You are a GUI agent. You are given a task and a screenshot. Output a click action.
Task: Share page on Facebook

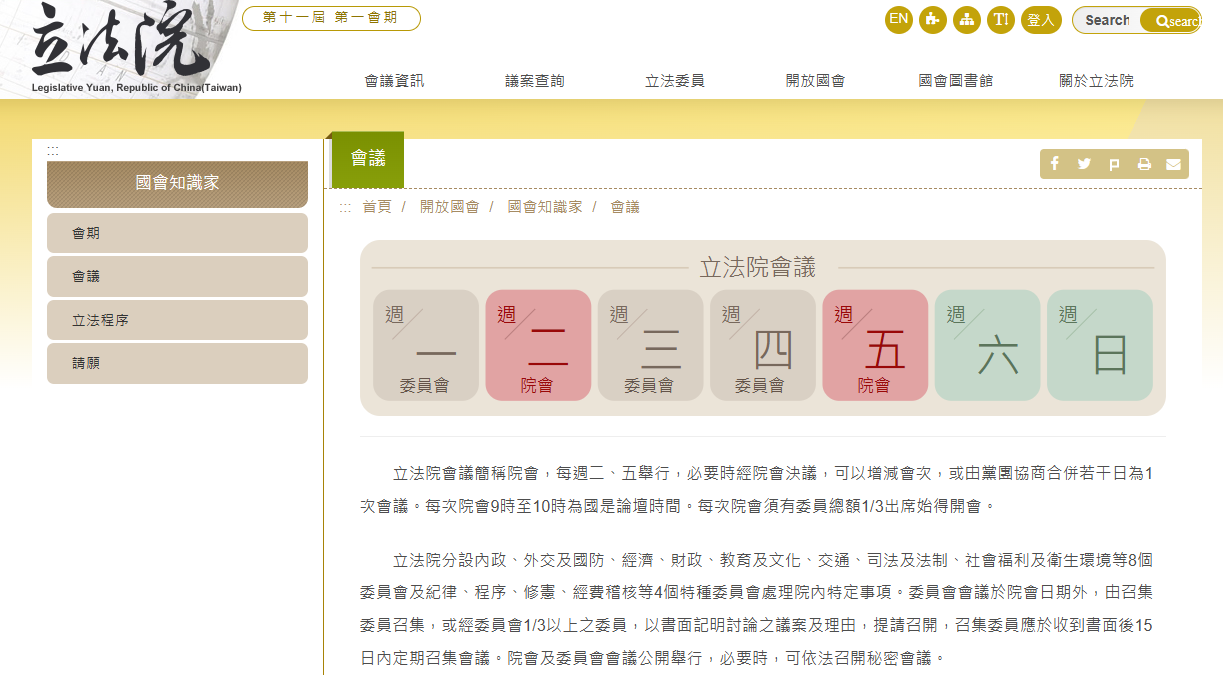(1055, 164)
